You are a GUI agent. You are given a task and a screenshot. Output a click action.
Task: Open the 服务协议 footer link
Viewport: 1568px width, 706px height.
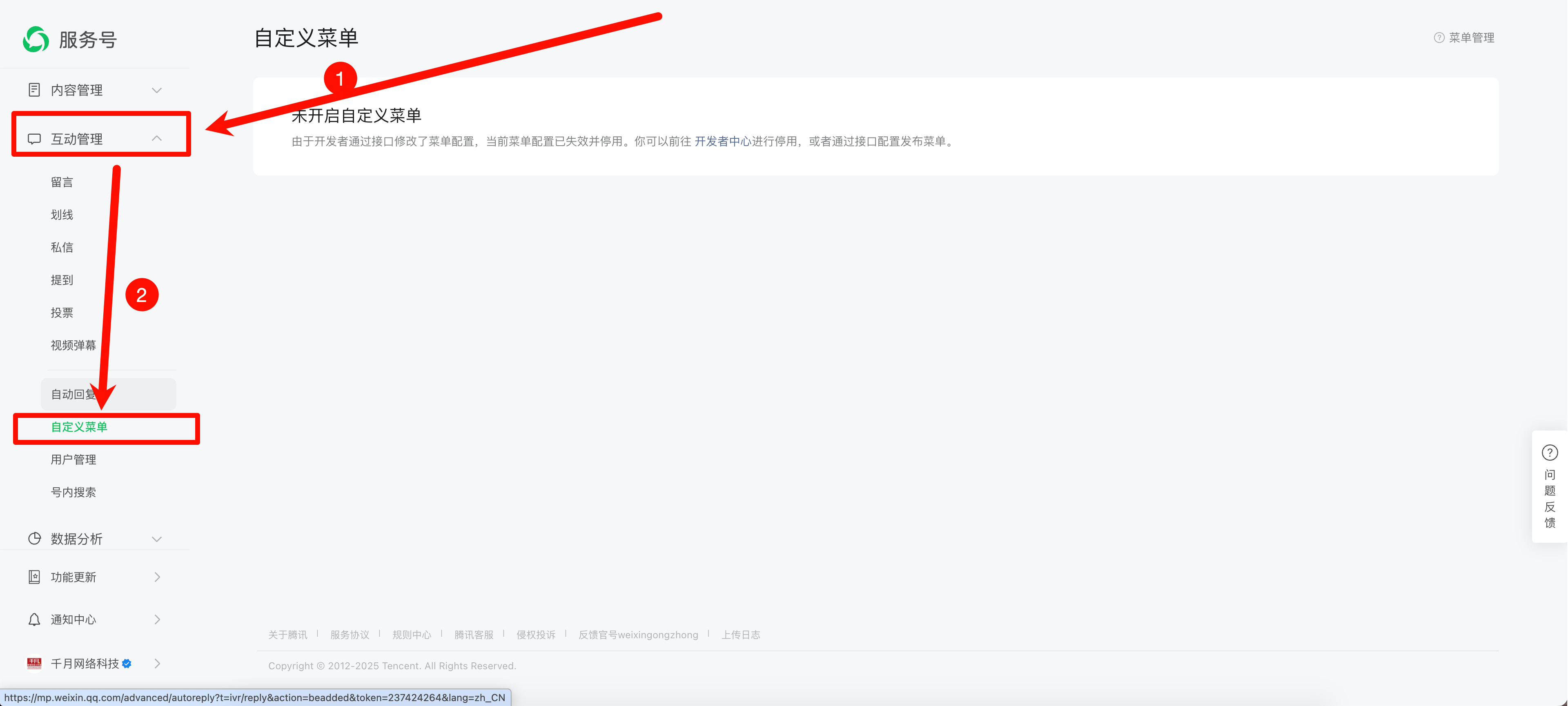(350, 635)
